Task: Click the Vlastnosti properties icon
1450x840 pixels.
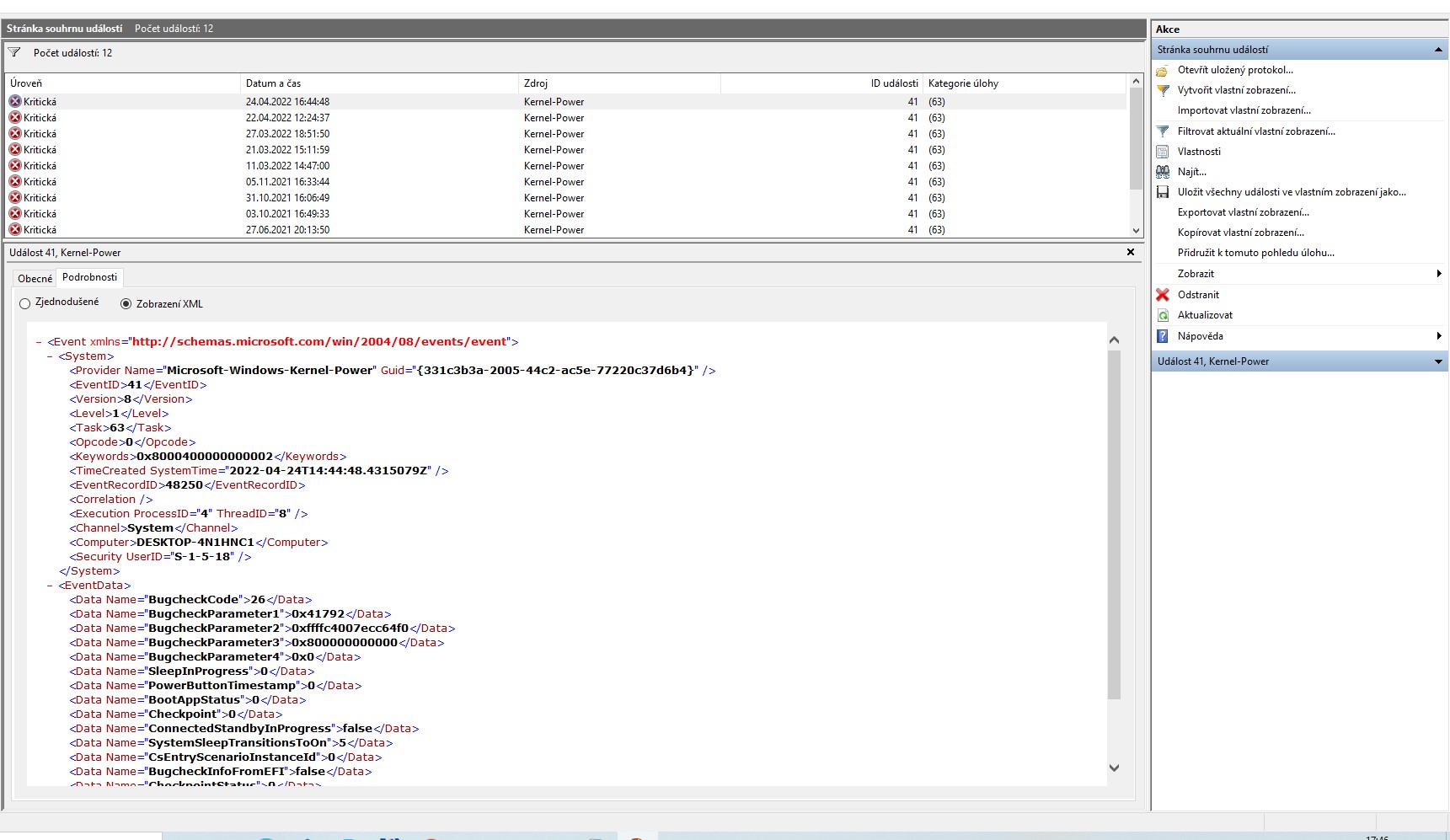Action: pyautogui.click(x=1163, y=152)
